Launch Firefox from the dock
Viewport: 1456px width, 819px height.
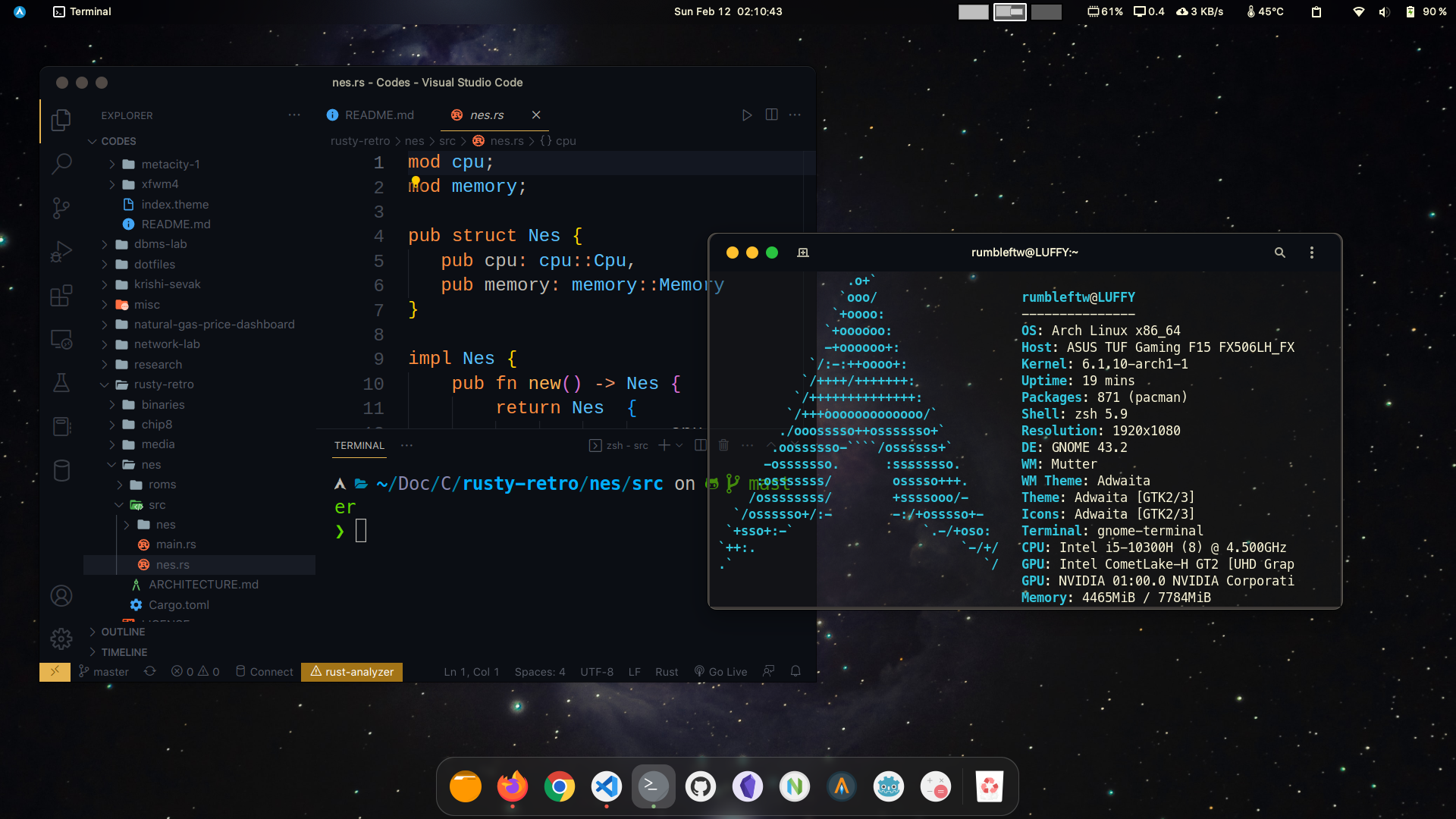click(513, 786)
